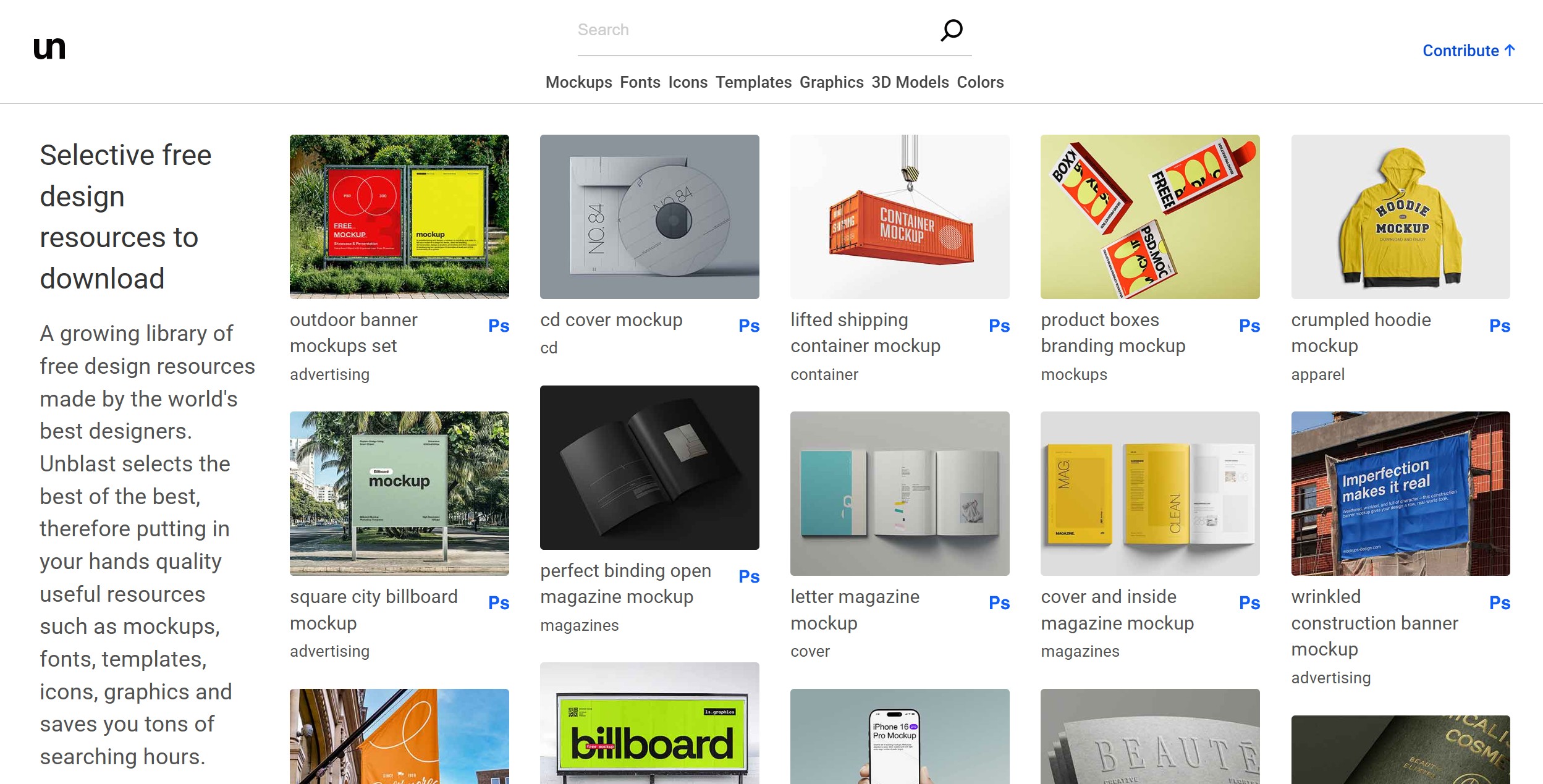
Task: Click 'square city billboard mockup' title link
Action: point(374,610)
